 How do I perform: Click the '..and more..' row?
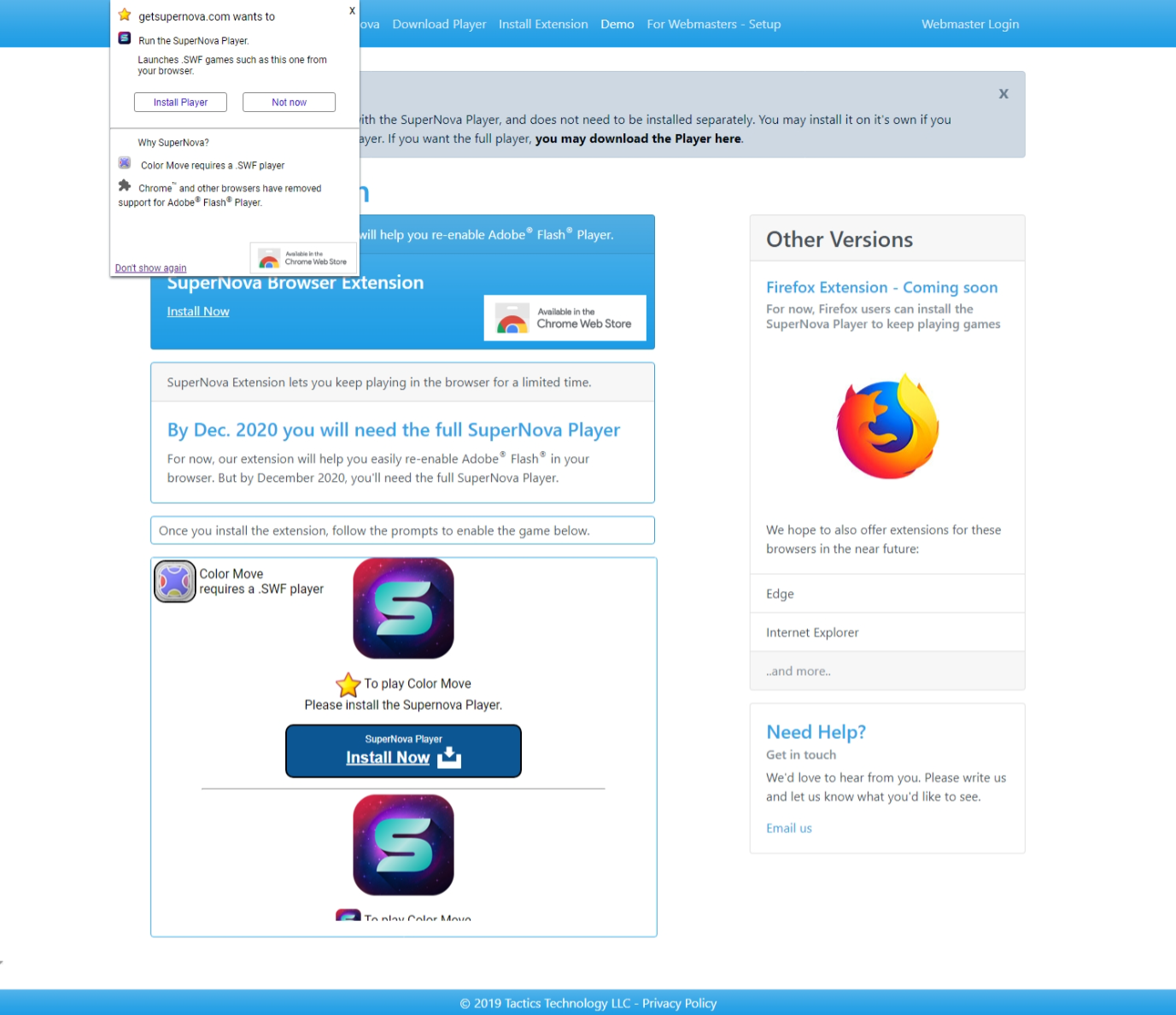tap(887, 671)
